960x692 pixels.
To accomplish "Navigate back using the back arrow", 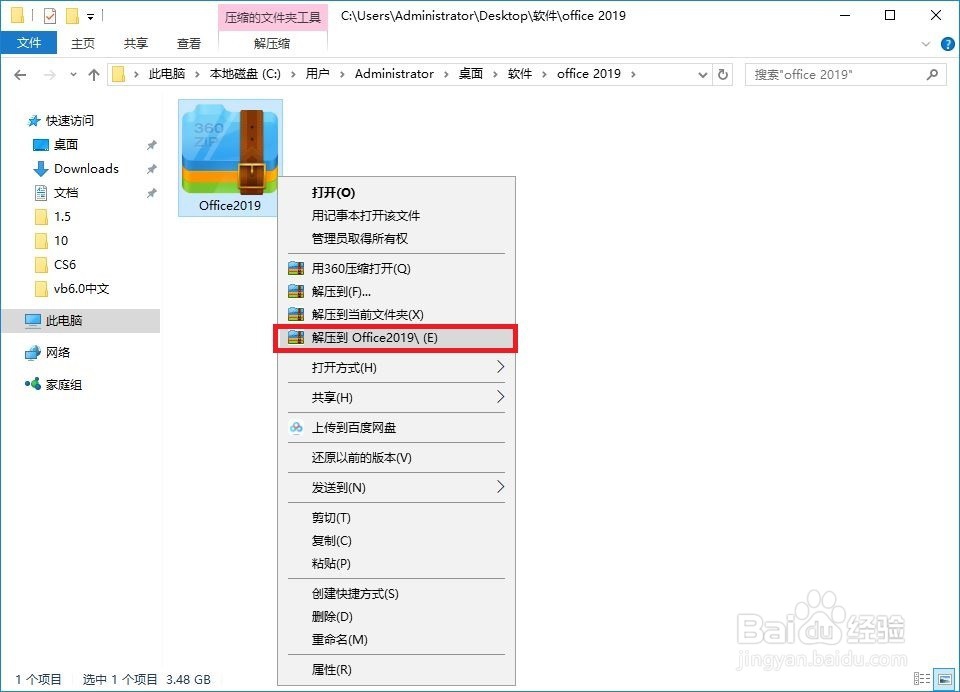I will pyautogui.click(x=20, y=74).
